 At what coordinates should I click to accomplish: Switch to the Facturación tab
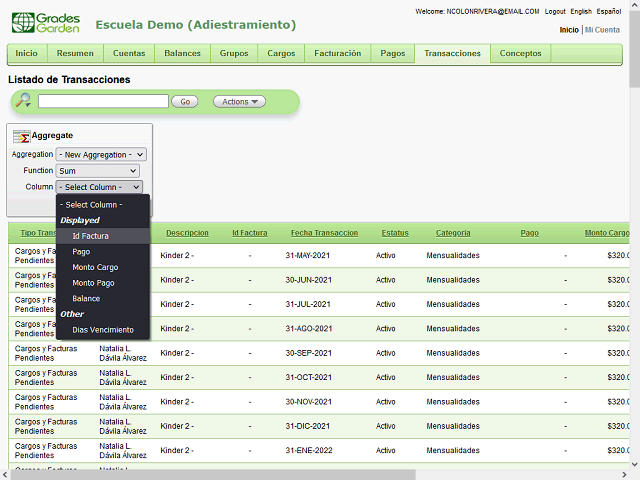[x=338, y=53]
